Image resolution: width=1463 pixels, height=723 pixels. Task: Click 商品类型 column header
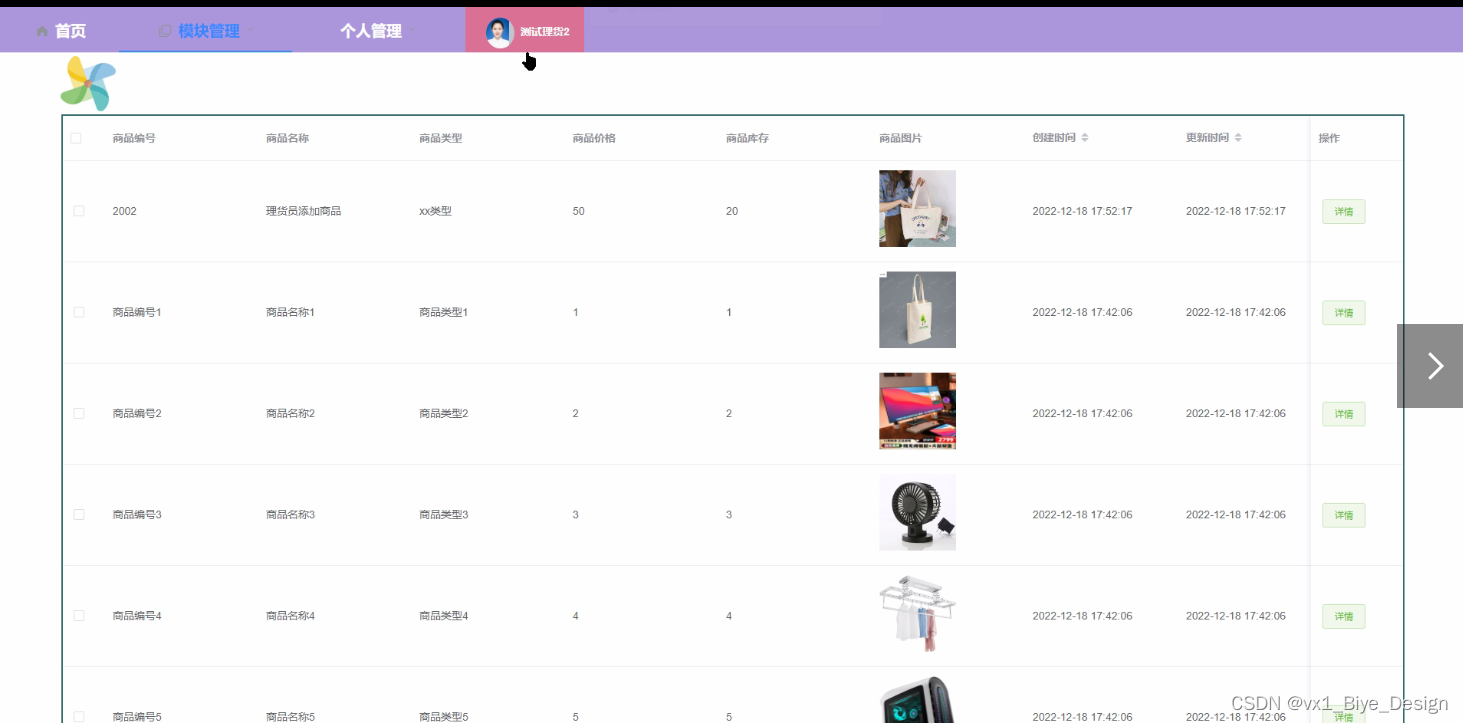coord(440,138)
